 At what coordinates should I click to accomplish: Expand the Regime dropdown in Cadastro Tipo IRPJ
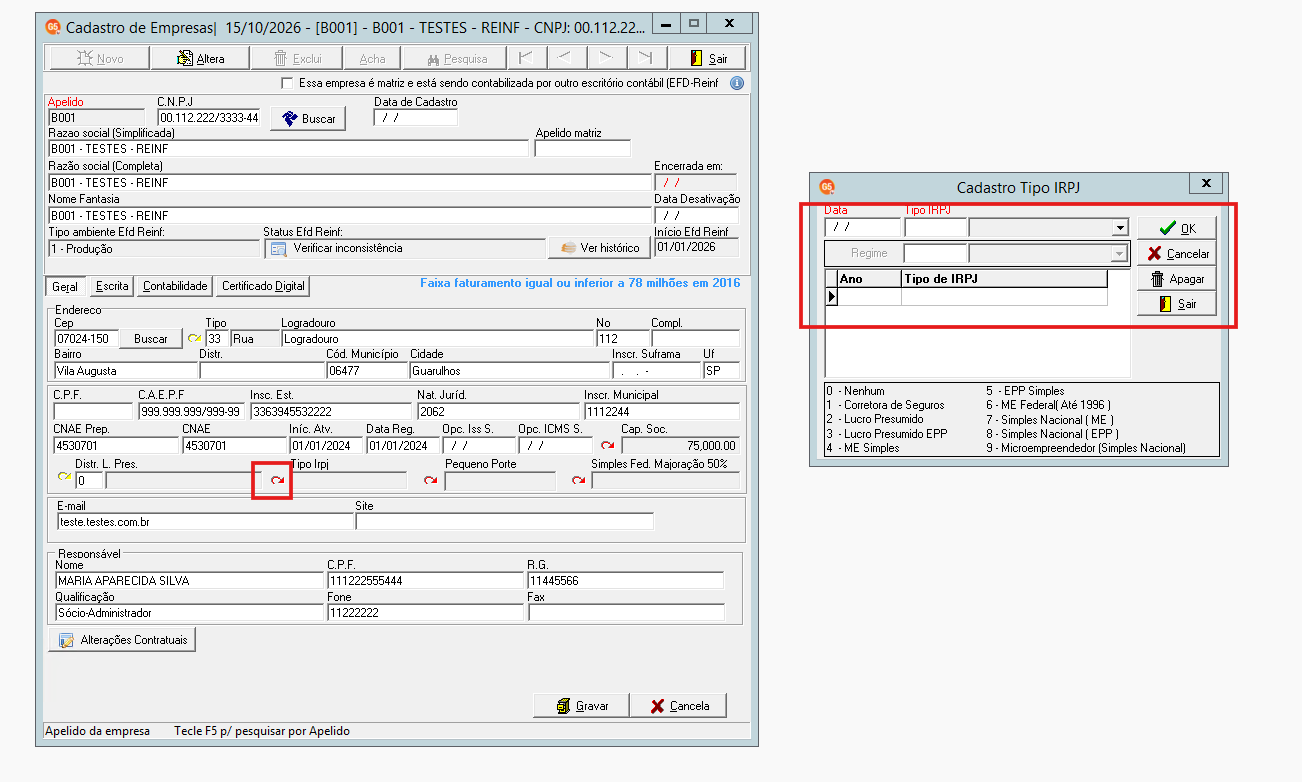pyautogui.click(x=1119, y=254)
